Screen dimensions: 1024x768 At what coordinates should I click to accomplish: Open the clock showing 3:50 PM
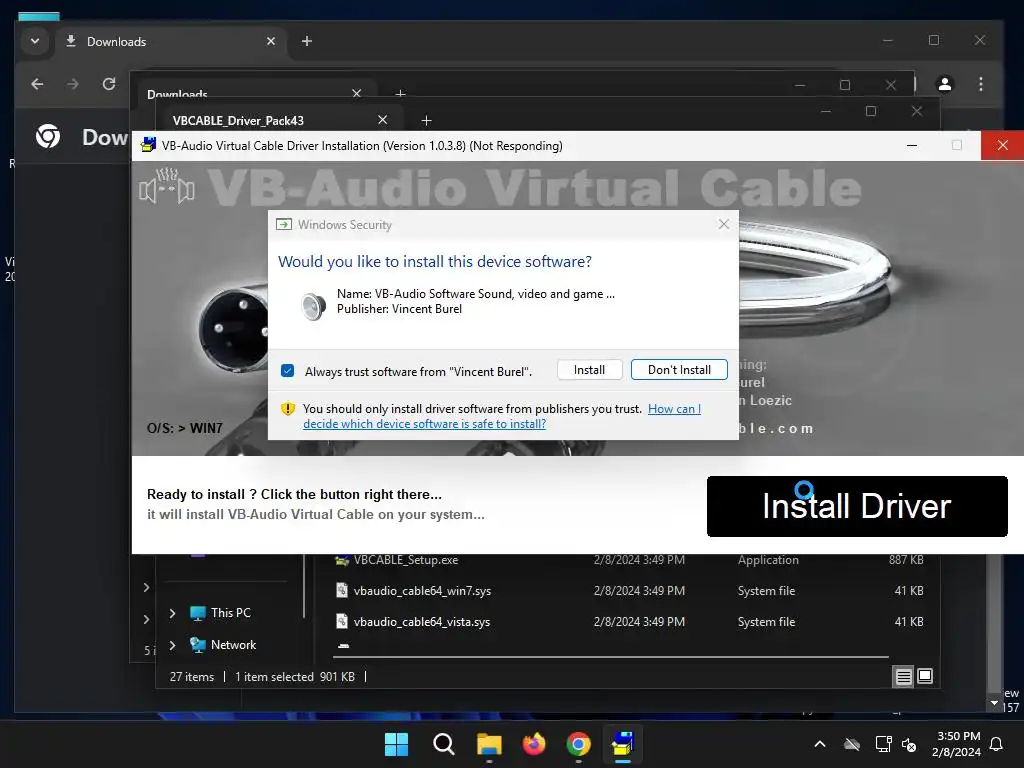click(x=957, y=744)
